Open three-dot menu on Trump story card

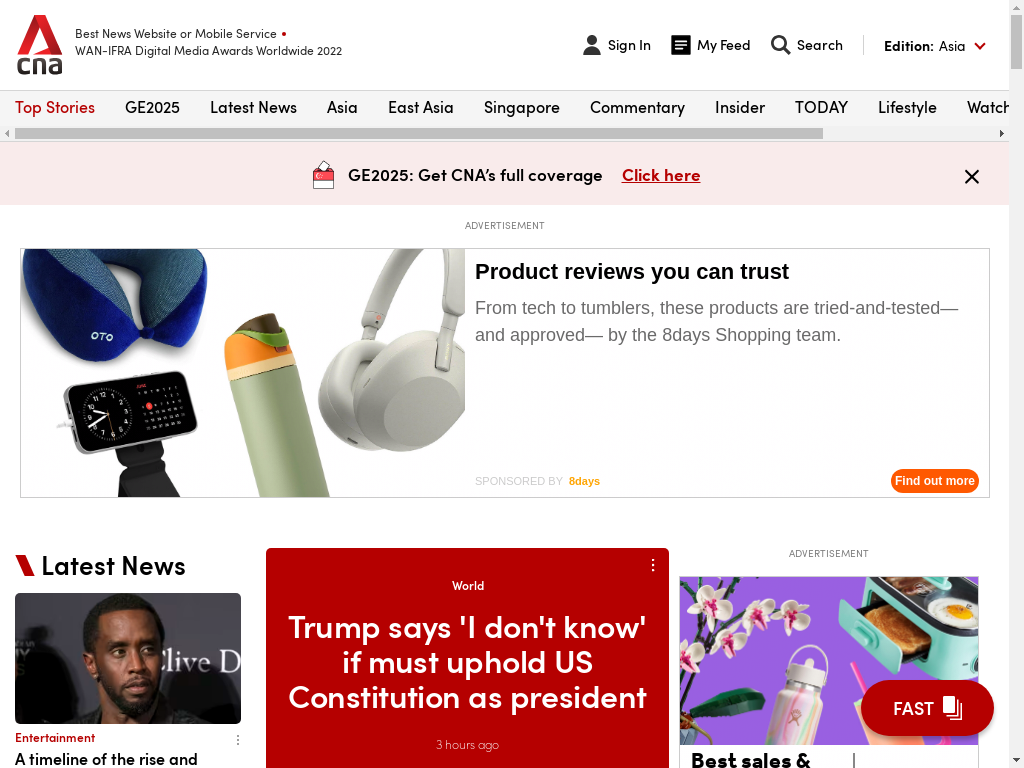(652, 566)
